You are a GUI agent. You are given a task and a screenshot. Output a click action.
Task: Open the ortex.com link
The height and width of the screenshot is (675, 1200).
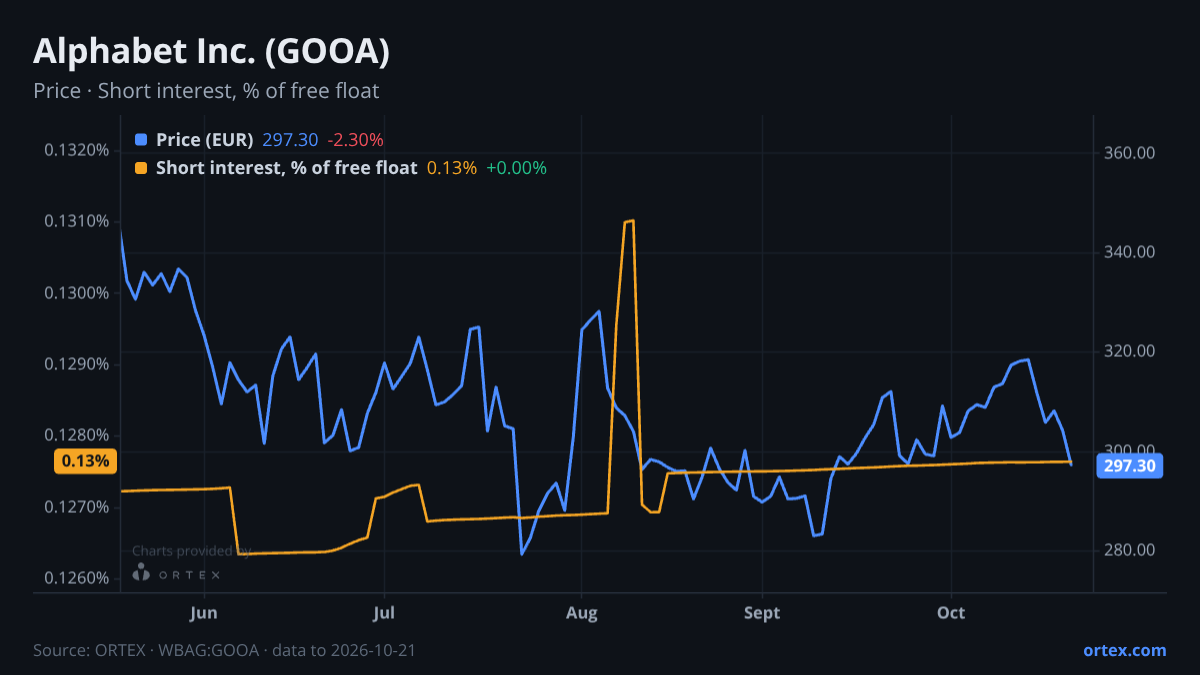pos(1125,650)
